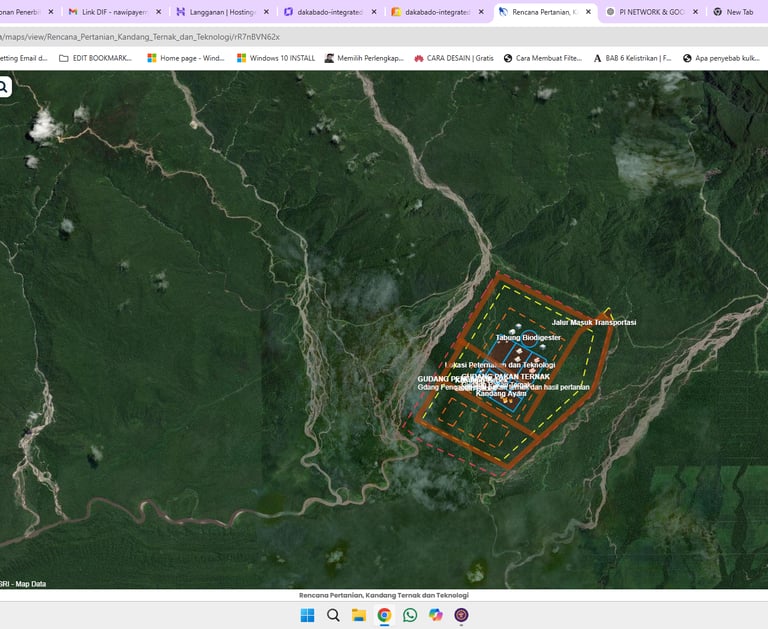Viewport: 768px width, 629px height.
Task: Open the etting Email d... bookmark
Action: (x=24, y=58)
